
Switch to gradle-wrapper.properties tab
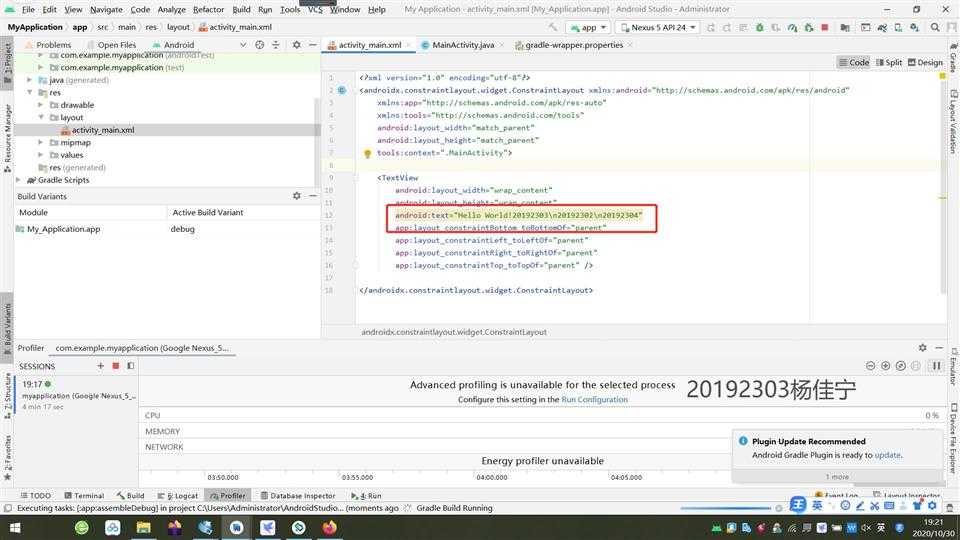point(574,45)
